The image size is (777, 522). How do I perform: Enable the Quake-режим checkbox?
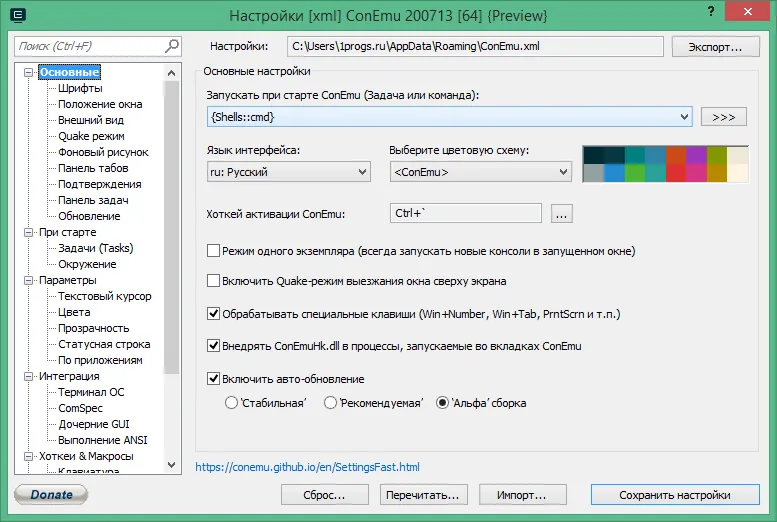coord(213,281)
